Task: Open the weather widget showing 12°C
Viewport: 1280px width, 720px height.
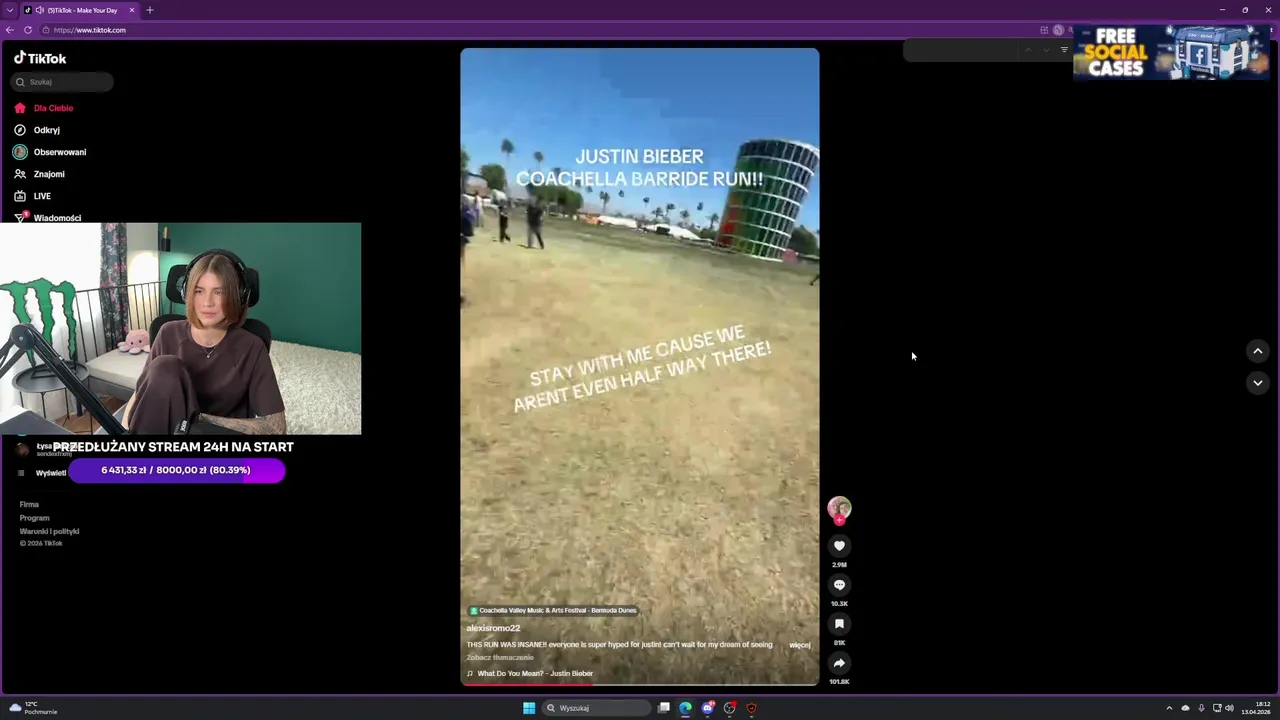Action: [33, 708]
